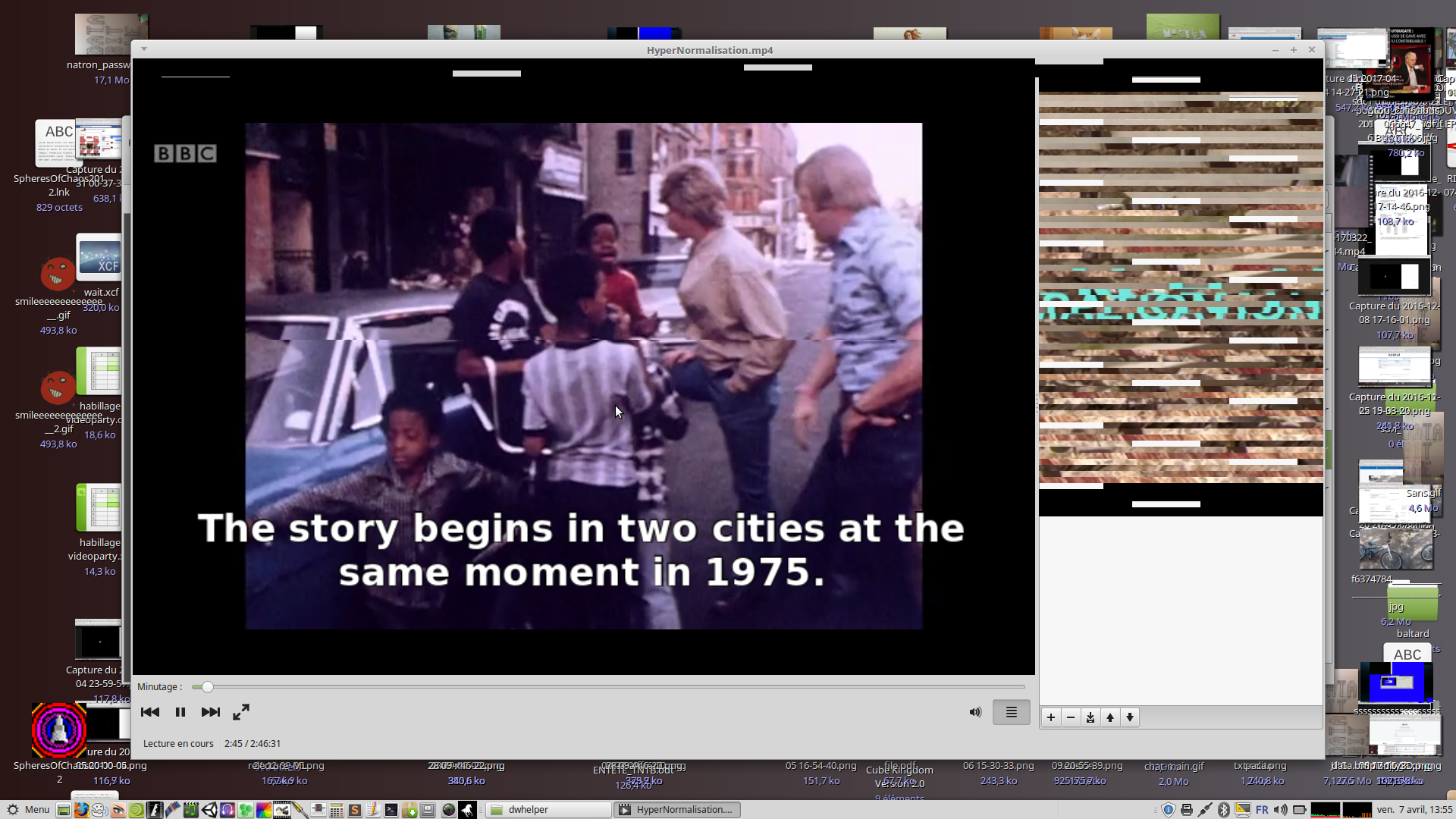The height and width of the screenshot is (819, 1456).
Task: Open the Menu button on the panel
Action: pos(28,809)
